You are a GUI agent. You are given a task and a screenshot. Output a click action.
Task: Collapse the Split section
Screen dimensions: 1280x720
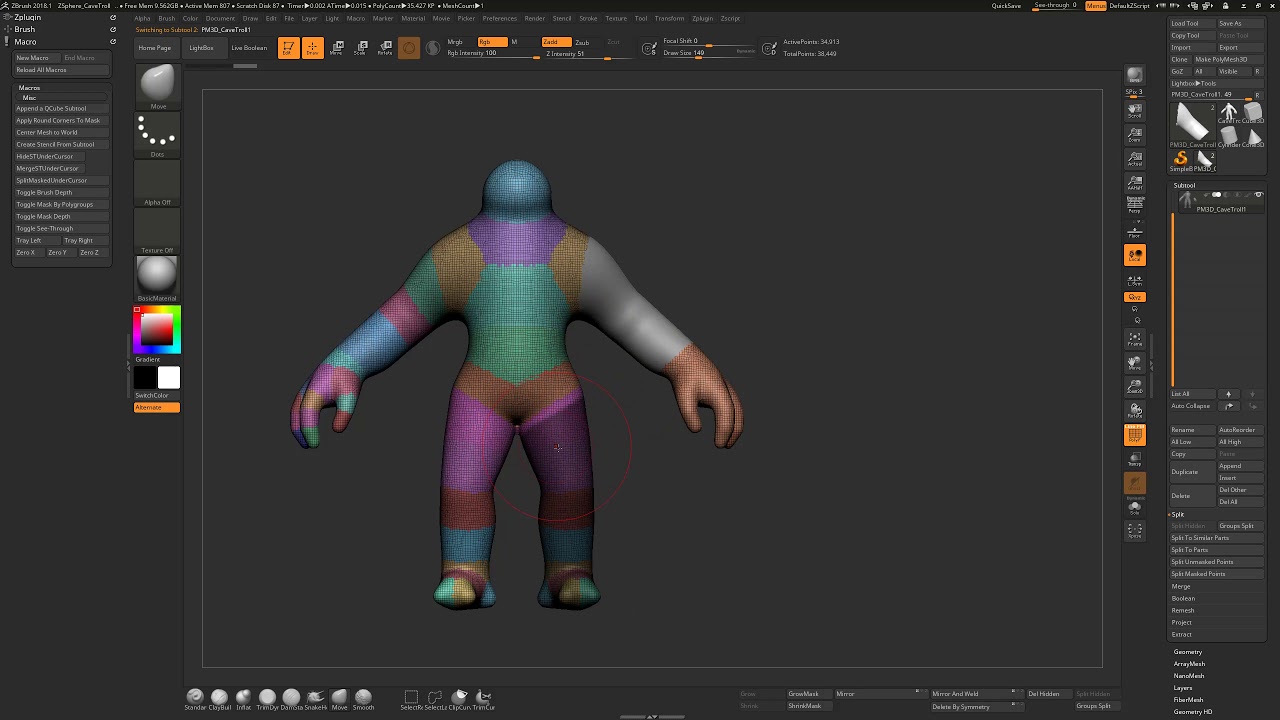pos(1178,514)
